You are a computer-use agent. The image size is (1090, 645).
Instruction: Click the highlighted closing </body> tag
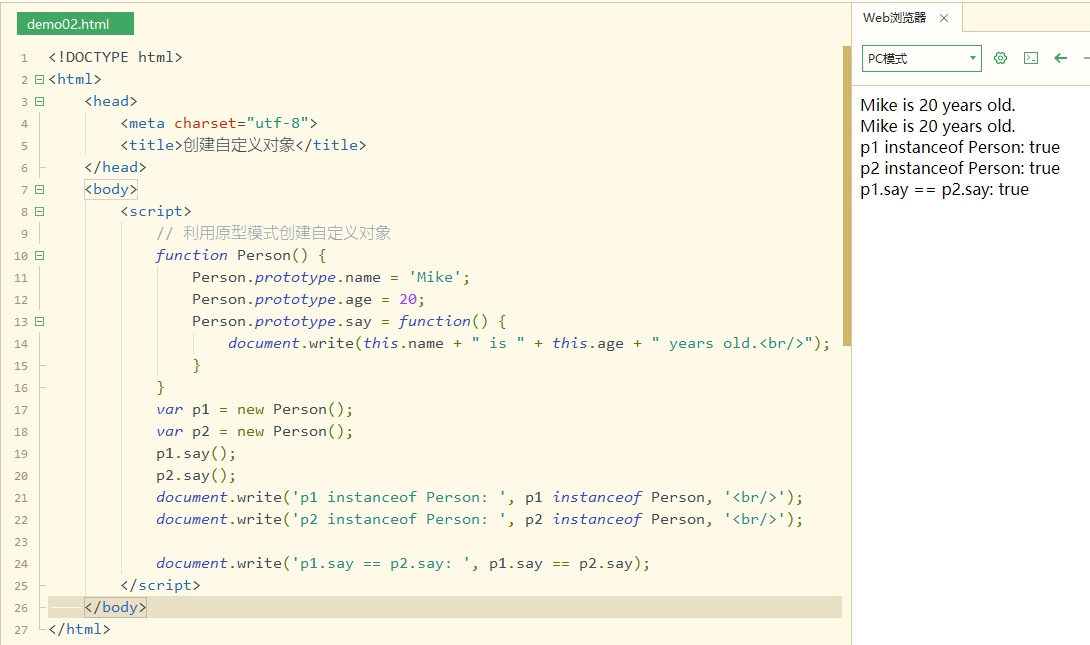(115, 607)
